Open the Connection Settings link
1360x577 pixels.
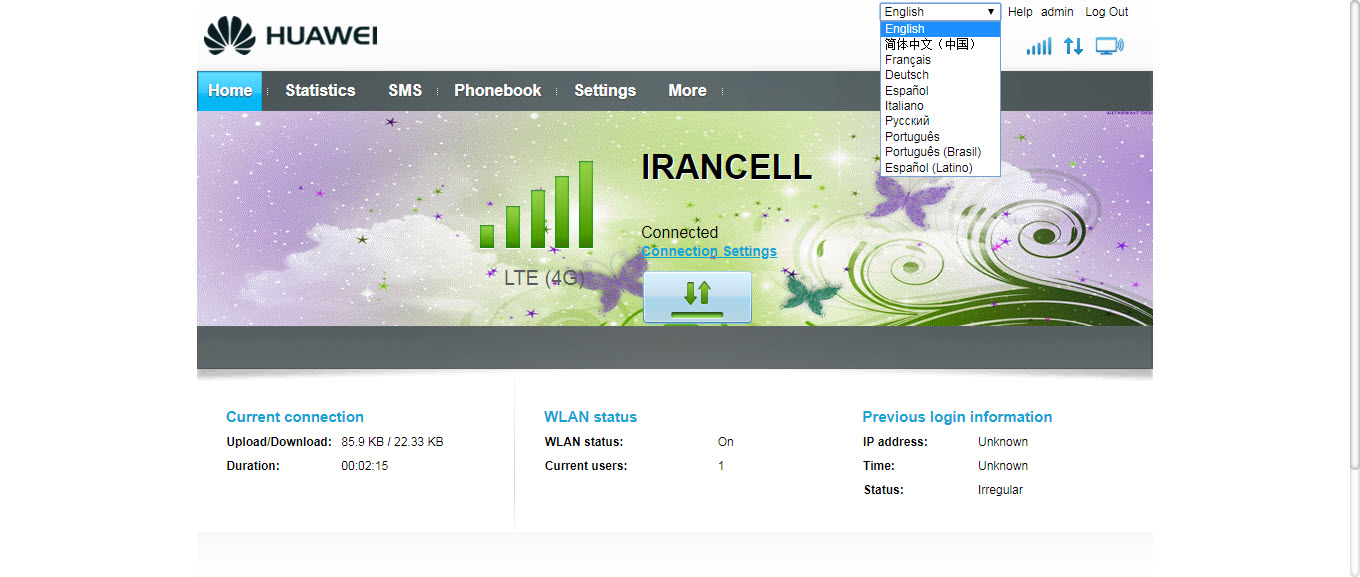point(709,251)
